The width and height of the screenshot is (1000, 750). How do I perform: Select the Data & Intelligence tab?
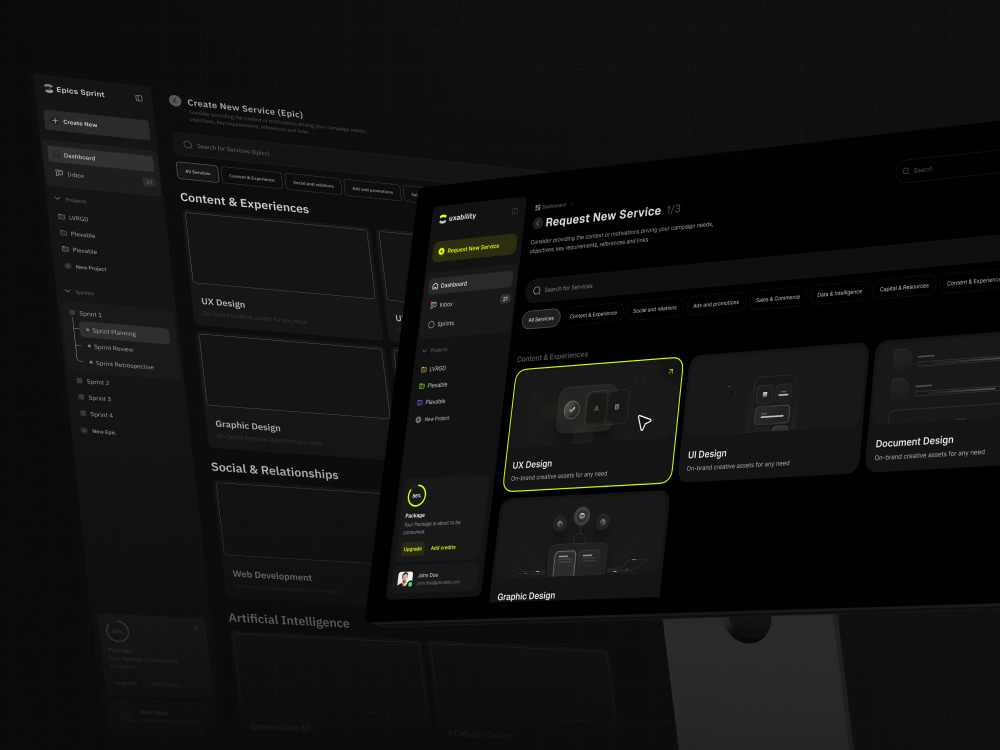click(x=839, y=293)
